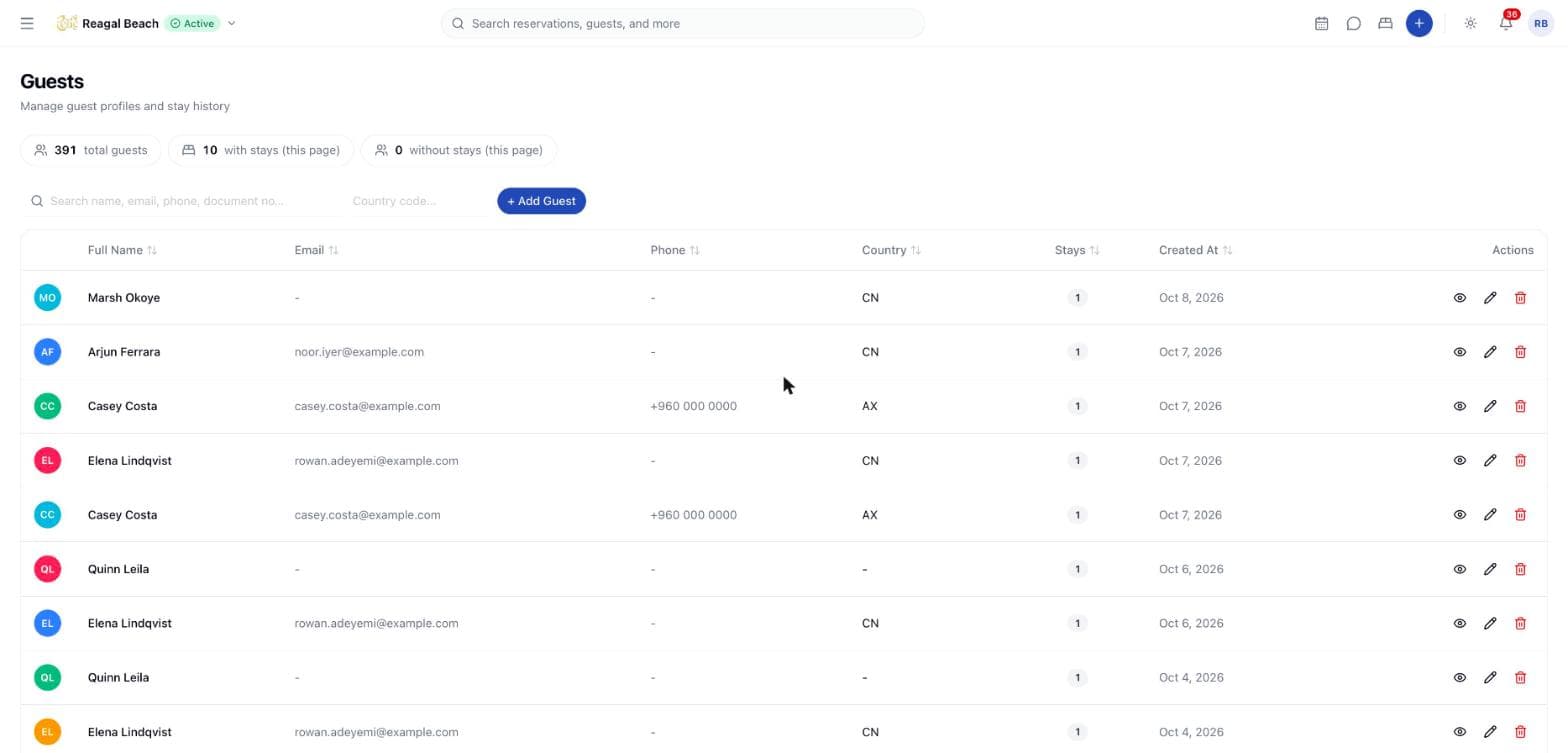Delete Arjun Ferrara with trash icon
This screenshot has height=753, width=1568.
(x=1520, y=352)
